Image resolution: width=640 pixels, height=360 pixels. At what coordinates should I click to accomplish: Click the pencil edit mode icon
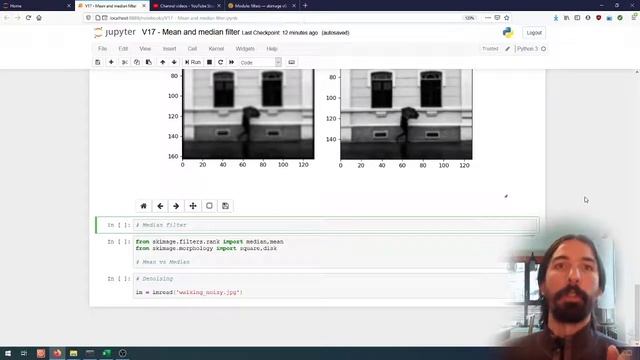tap(507, 49)
